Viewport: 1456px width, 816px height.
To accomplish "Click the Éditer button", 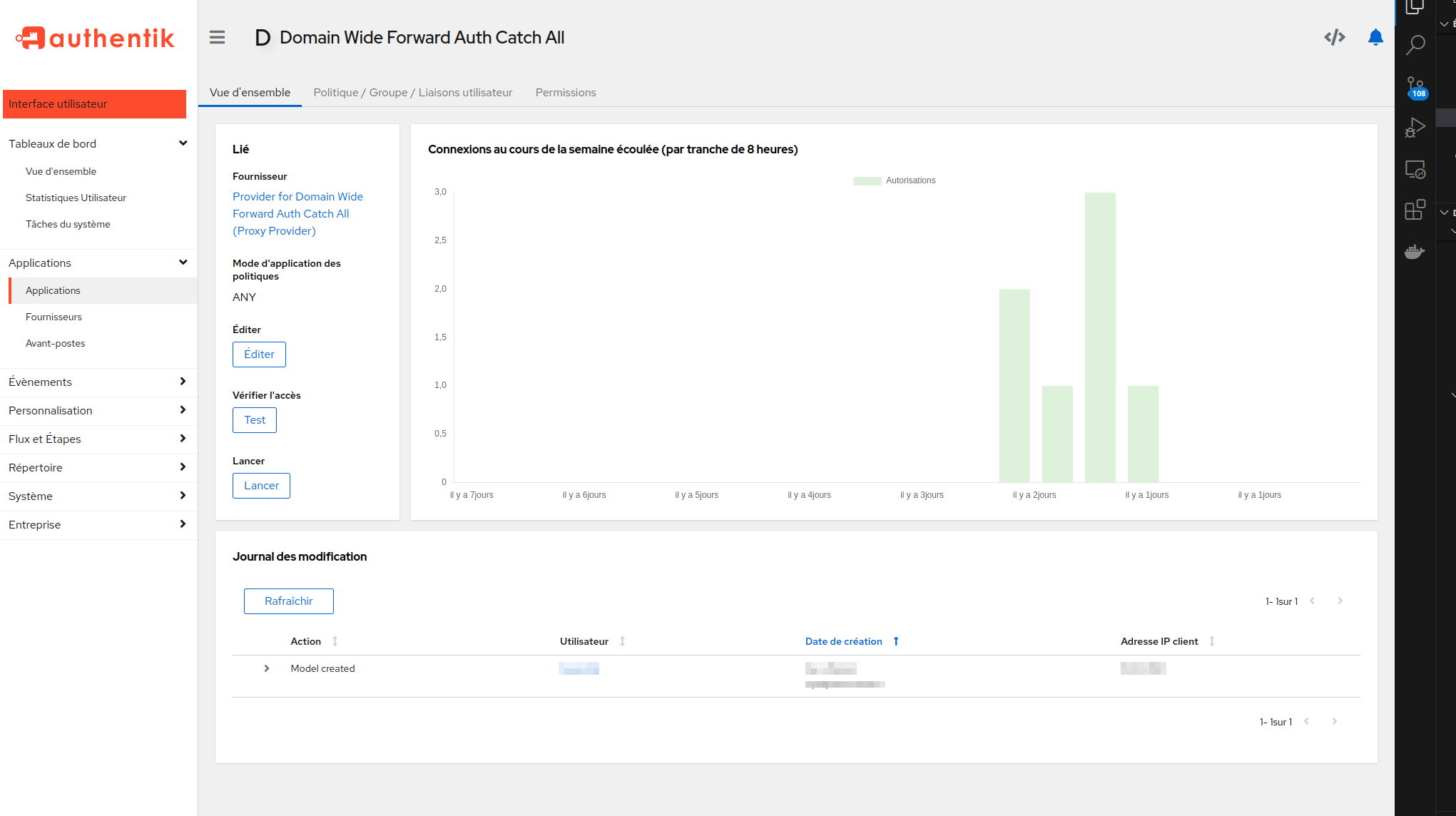I will coord(259,355).
